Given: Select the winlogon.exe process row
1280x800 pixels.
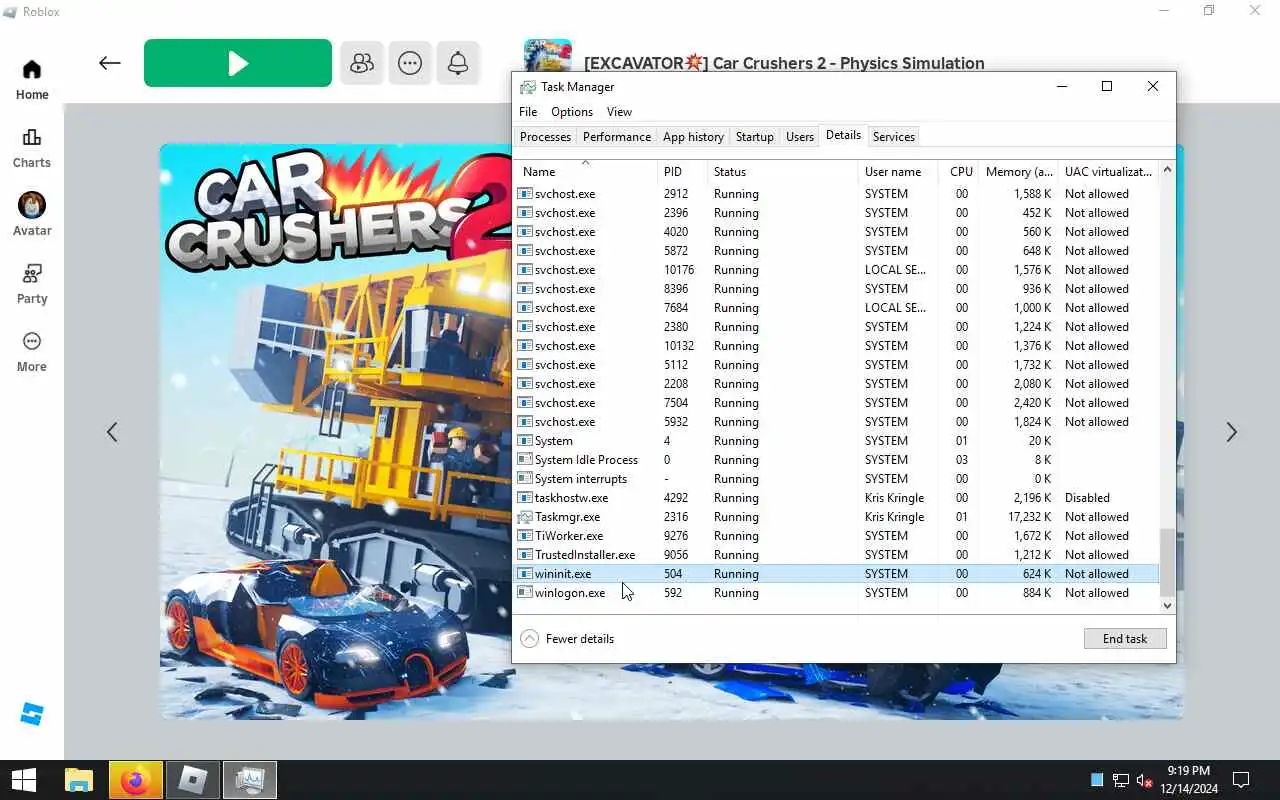Looking at the screenshot, I should tap(836, 593).
